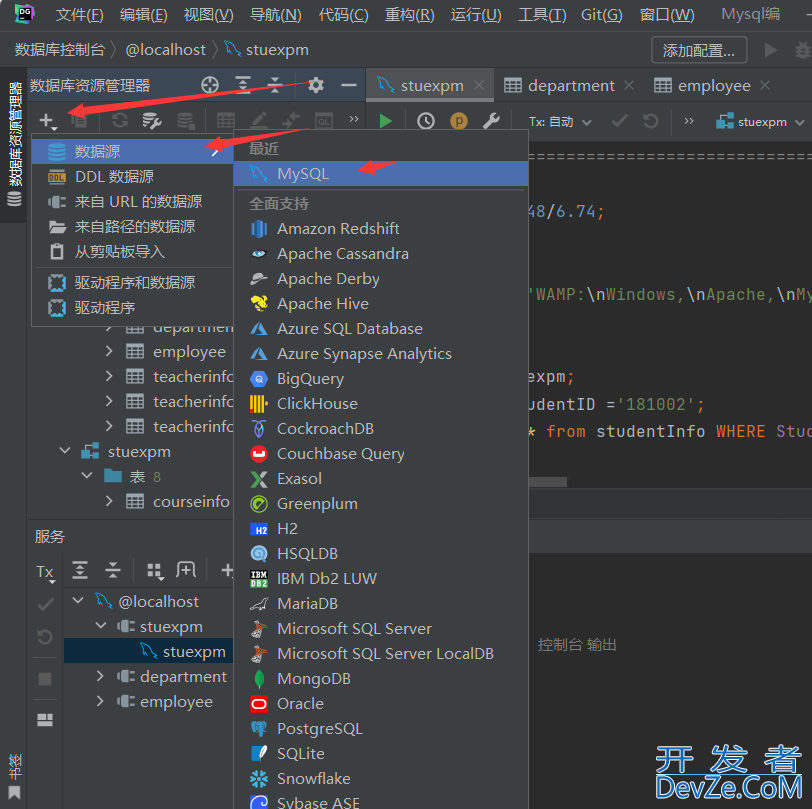Open the table view icon in database toolbar

(226, 121)
